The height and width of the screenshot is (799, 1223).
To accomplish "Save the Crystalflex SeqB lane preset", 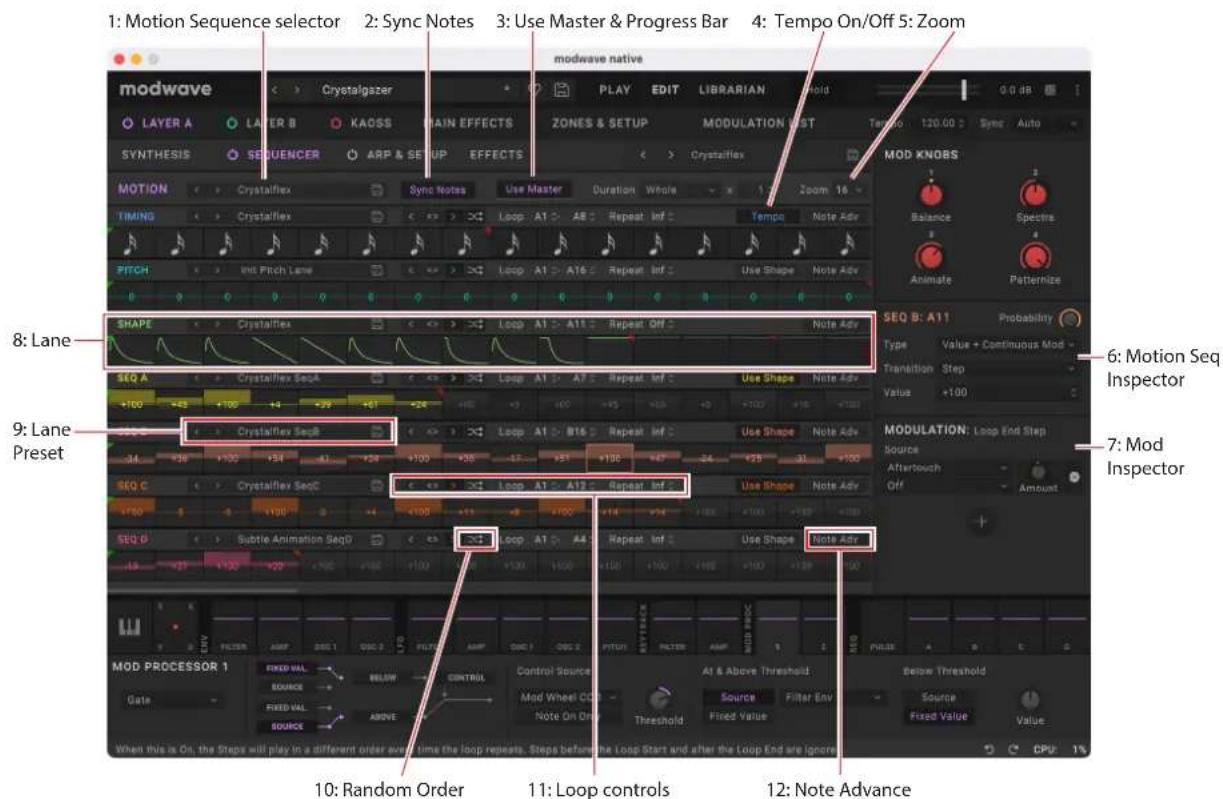I will pos(377,432).
